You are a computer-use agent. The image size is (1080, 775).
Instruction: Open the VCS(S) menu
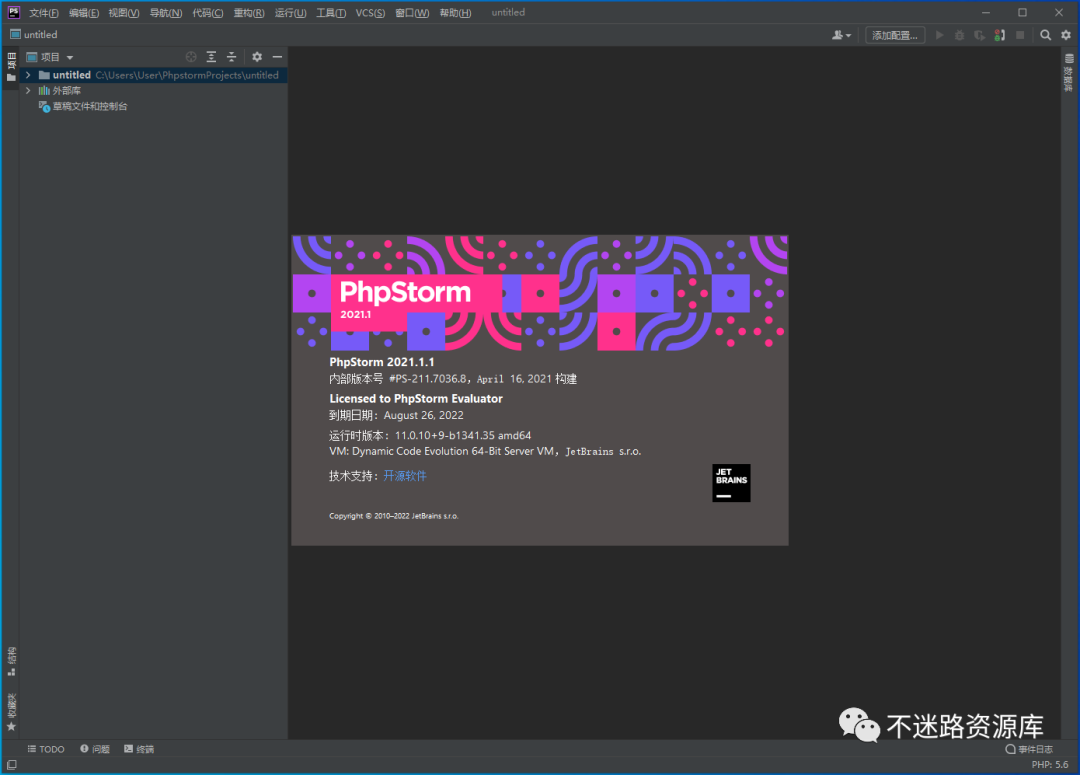[x=370, y=13]
